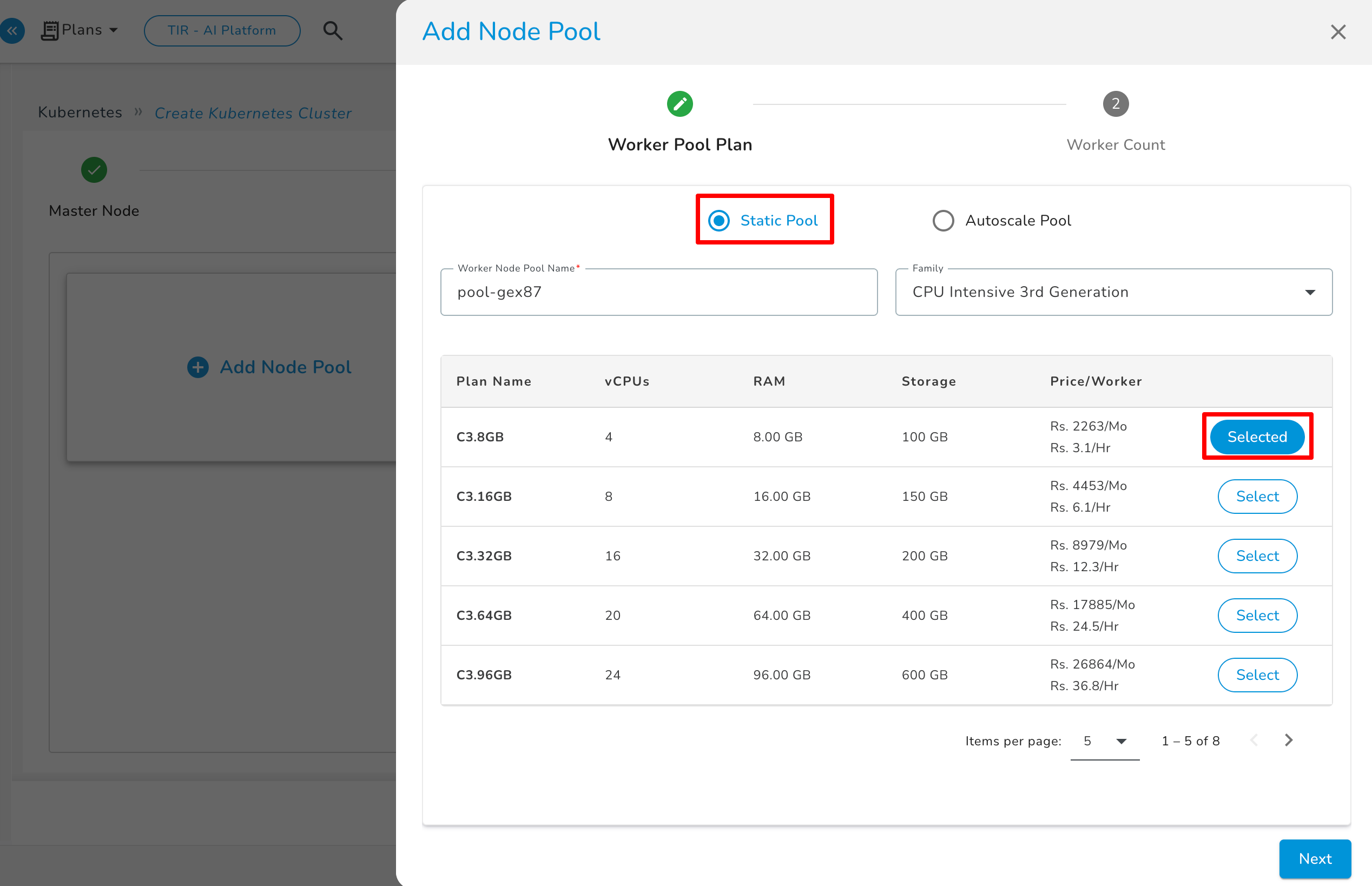This screenshot has width=1372, height=886.
Task: Select the C3.32GB plan
Action: click(1257, 556)
